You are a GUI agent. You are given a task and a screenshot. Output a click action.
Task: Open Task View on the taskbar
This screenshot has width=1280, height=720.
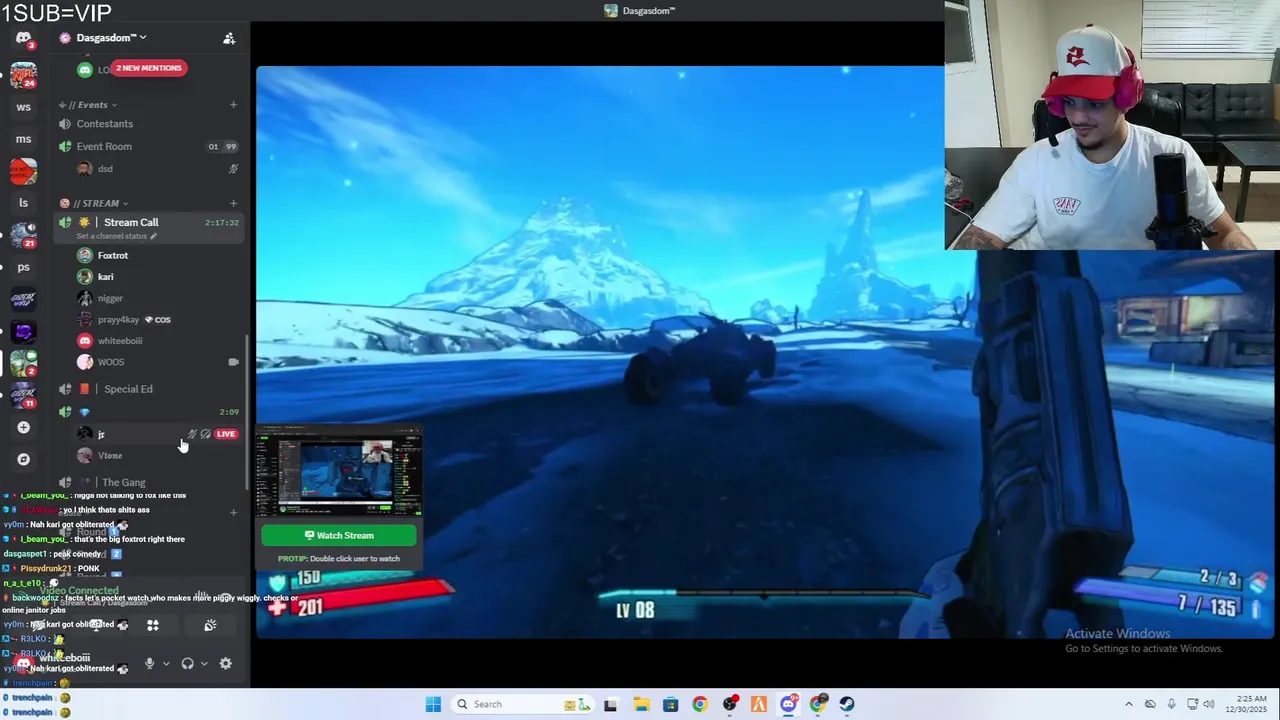coord(610,704)
